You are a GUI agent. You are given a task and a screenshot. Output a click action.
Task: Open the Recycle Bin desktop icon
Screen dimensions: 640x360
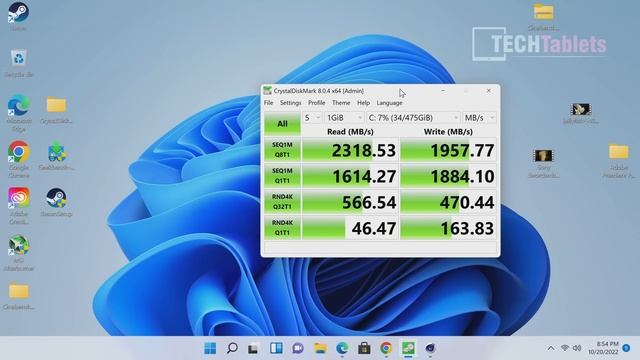(x=18, y=64)
